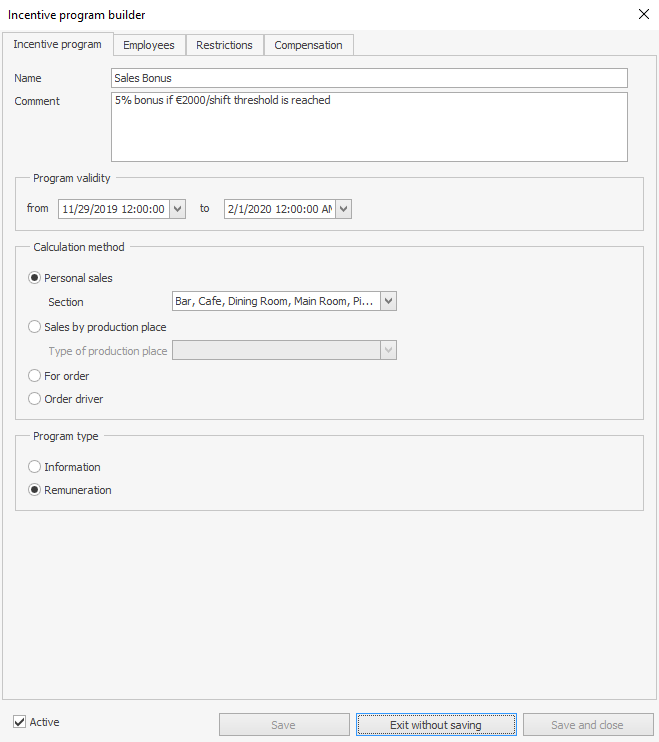Set program type to Information

(35, 467)
